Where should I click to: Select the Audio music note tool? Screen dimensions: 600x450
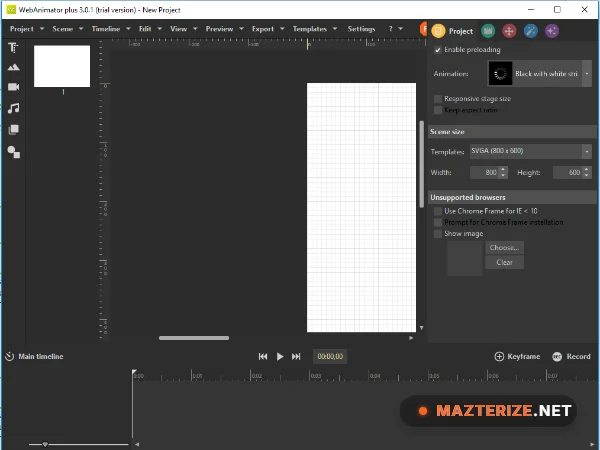[x=13, y=108]
